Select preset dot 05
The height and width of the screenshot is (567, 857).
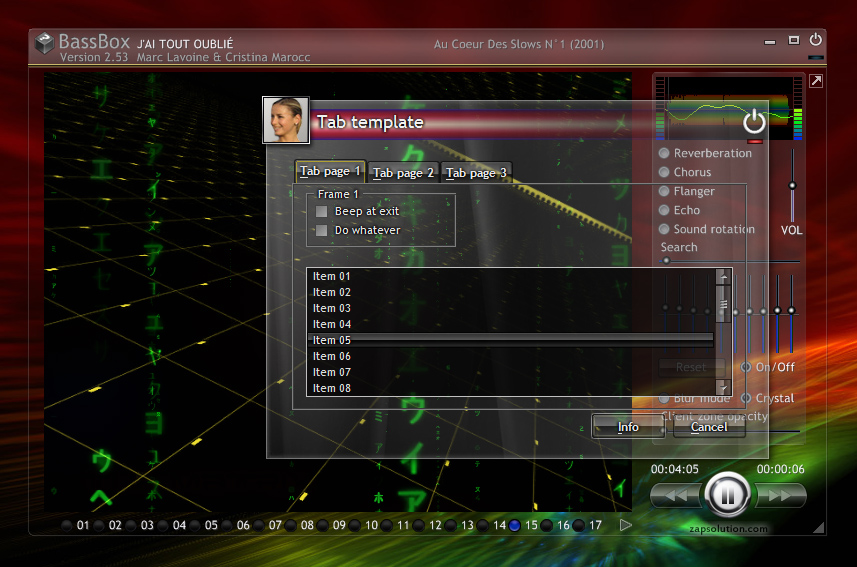coord(195,525)
